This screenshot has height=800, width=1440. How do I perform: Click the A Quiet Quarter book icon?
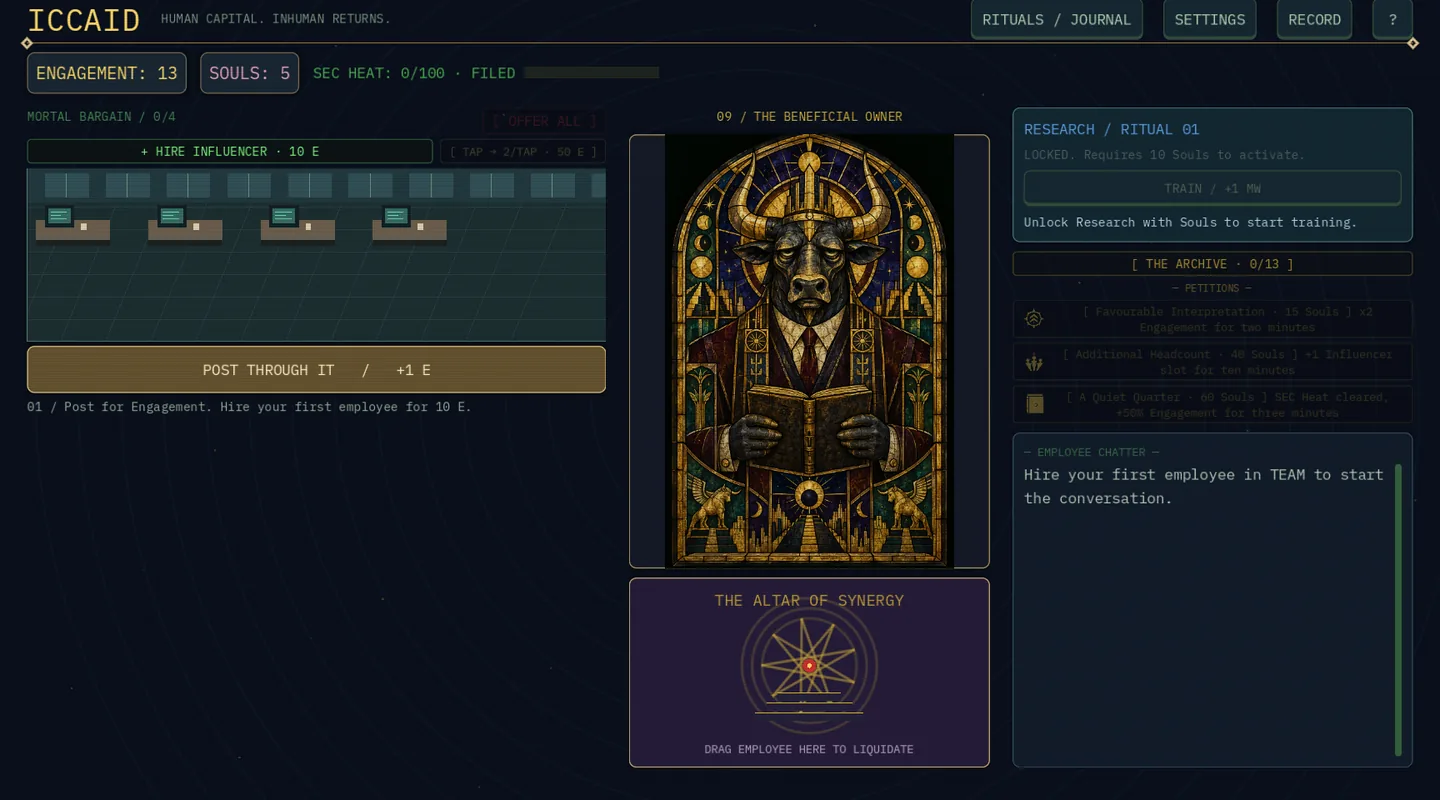pyautogui.click(x=1034, y=404)
